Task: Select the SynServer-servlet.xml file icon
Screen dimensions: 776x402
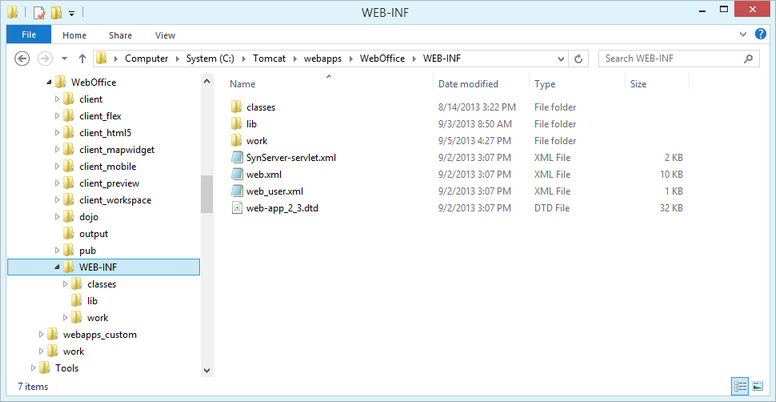Action: point(238,157)
